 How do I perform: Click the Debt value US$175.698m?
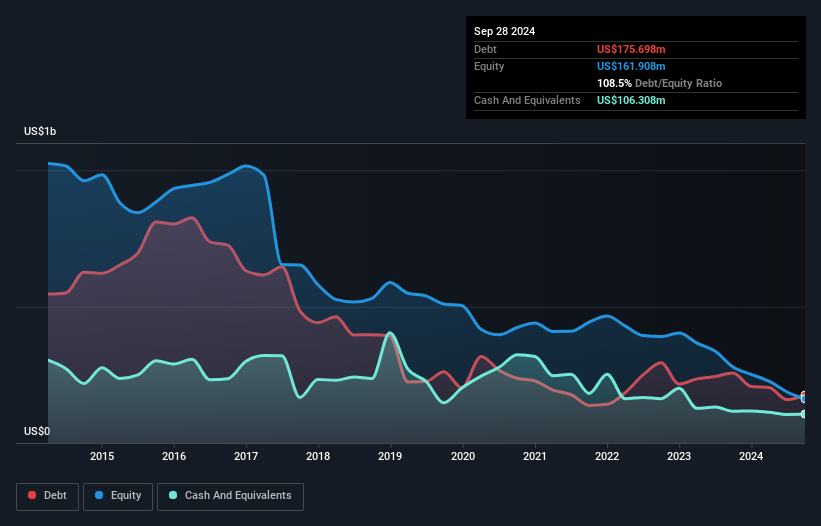coord(631,49)
